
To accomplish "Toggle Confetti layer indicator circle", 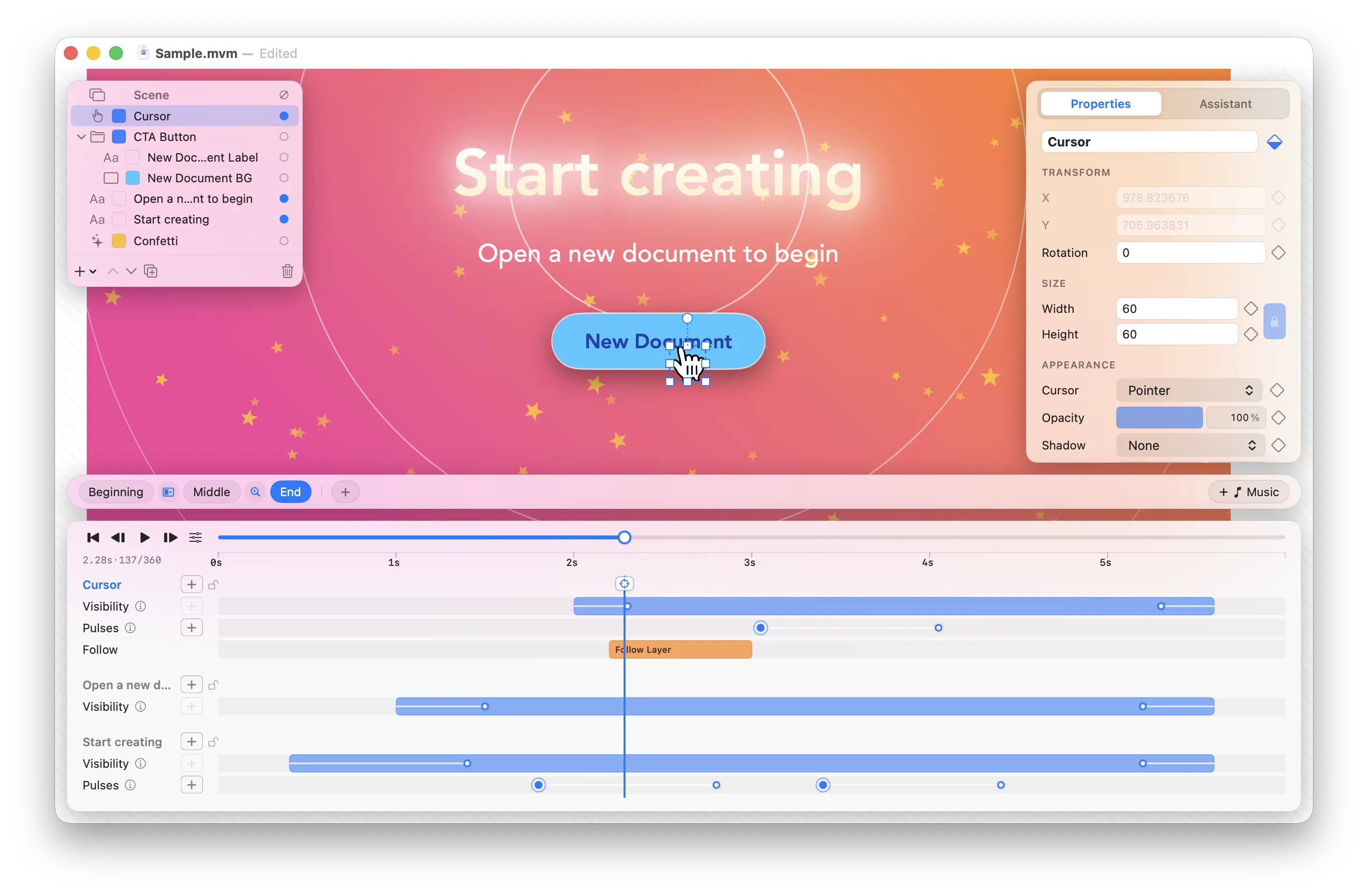I will click(x=284, y=241).
